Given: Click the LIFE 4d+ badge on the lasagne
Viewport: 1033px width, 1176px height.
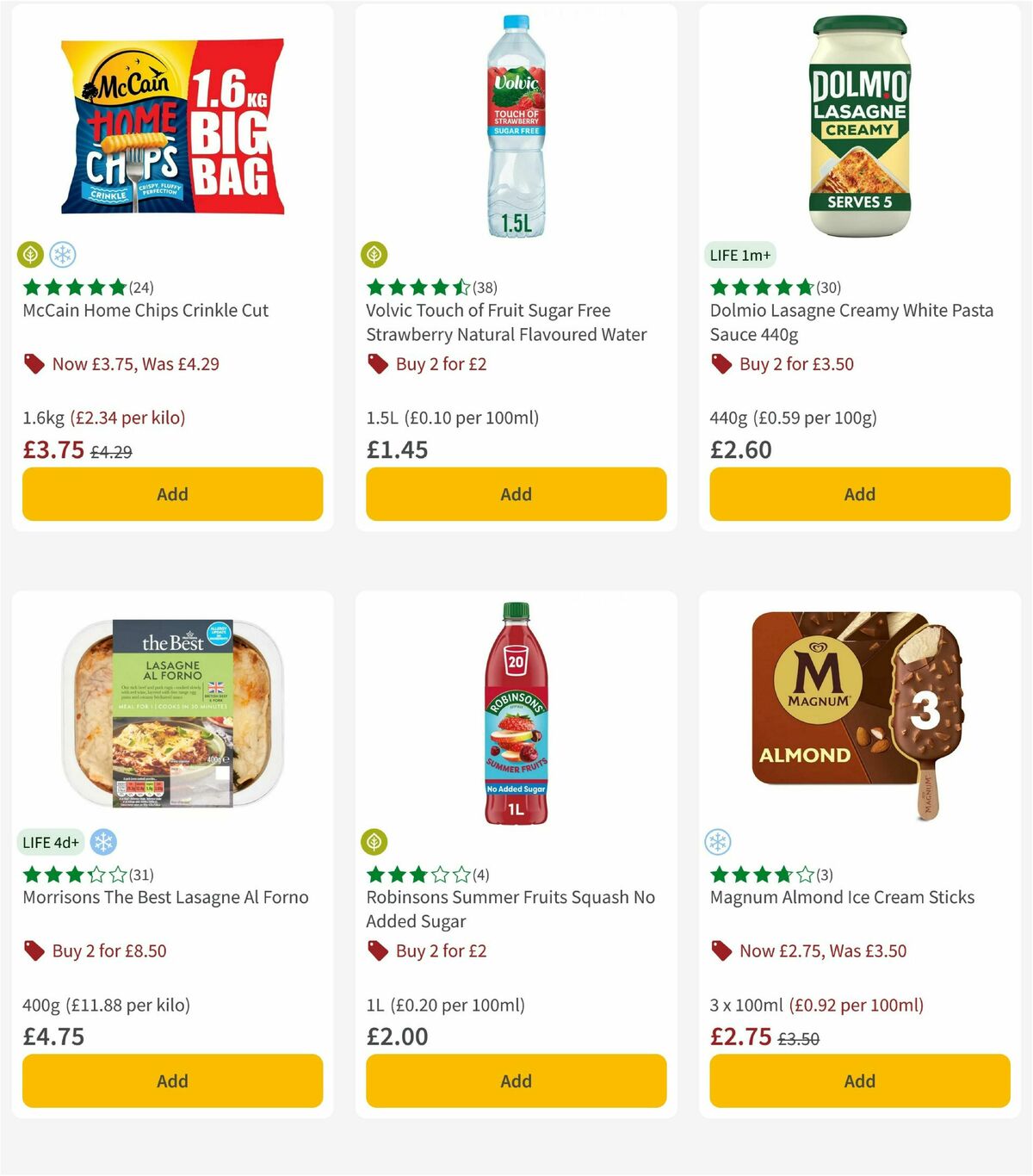Looking at the screenshot, I should [x=52, y=842].
